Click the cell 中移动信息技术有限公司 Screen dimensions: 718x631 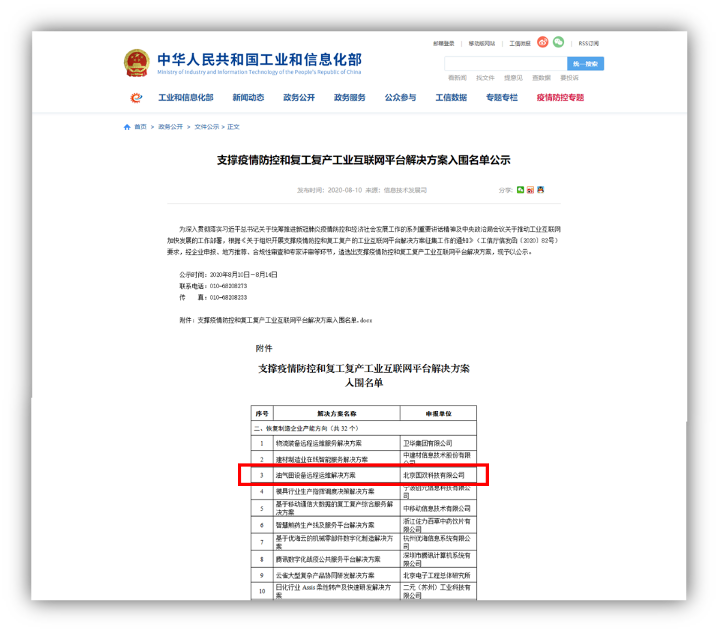point(437,508)
